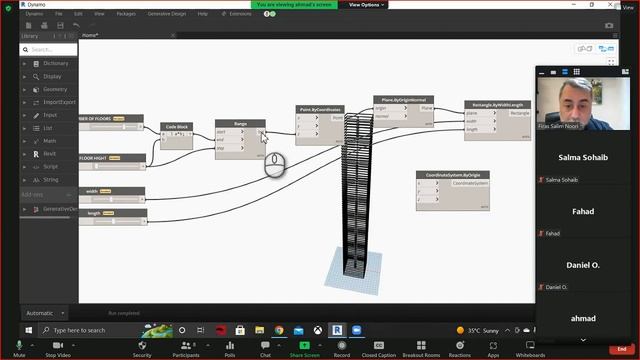
Task: Open Chrome from the Windows taskbar
Action: click(279, 330)
